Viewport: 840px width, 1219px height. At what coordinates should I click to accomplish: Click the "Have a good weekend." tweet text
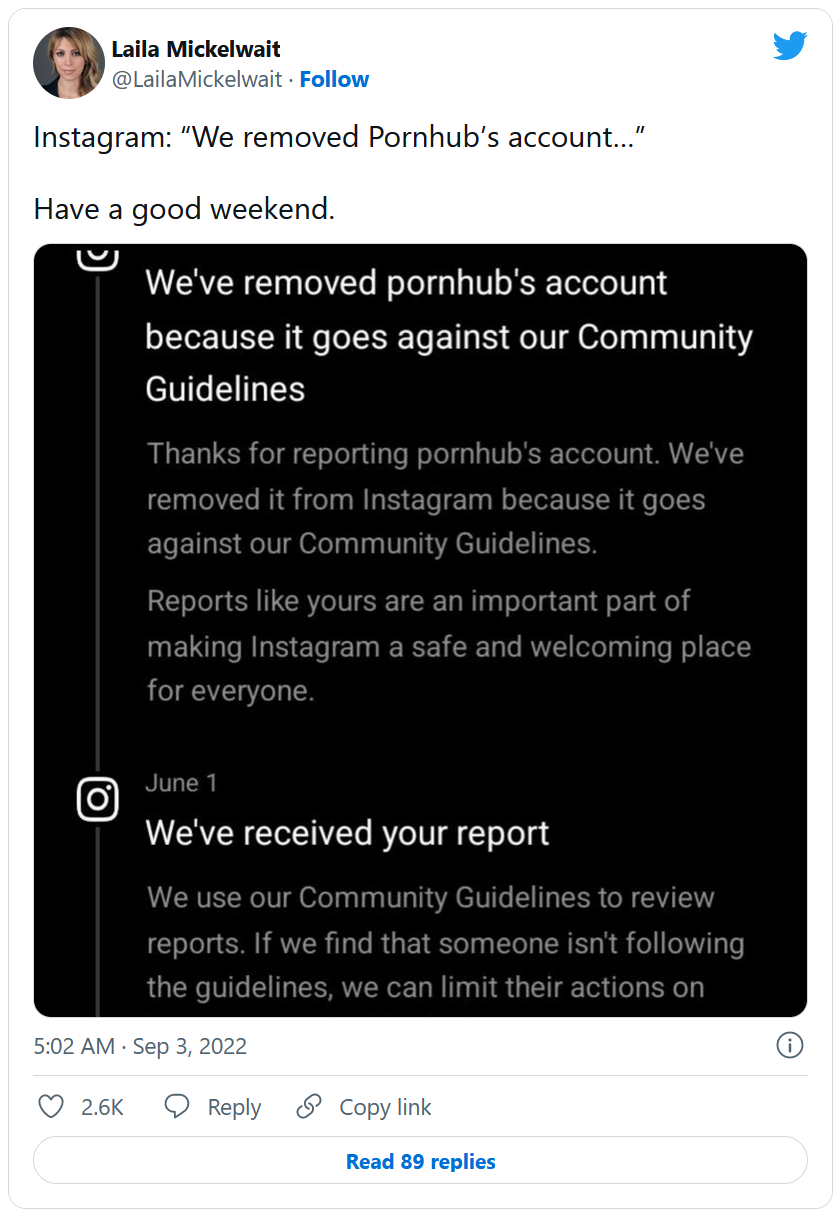click(184, 209)
